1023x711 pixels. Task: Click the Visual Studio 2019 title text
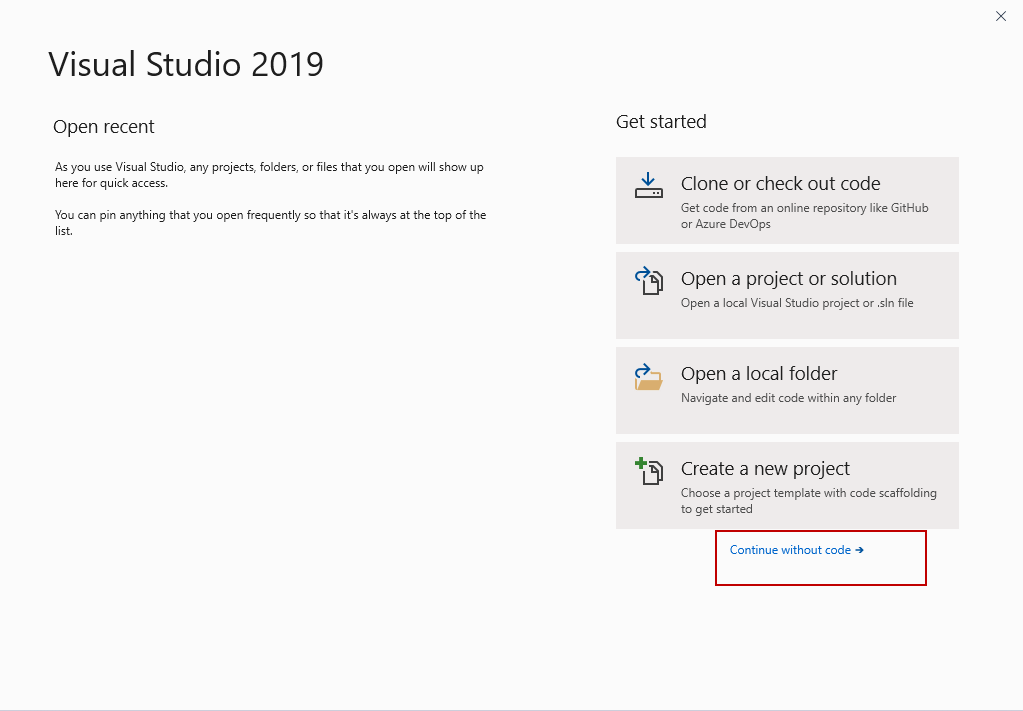[186, 65]
